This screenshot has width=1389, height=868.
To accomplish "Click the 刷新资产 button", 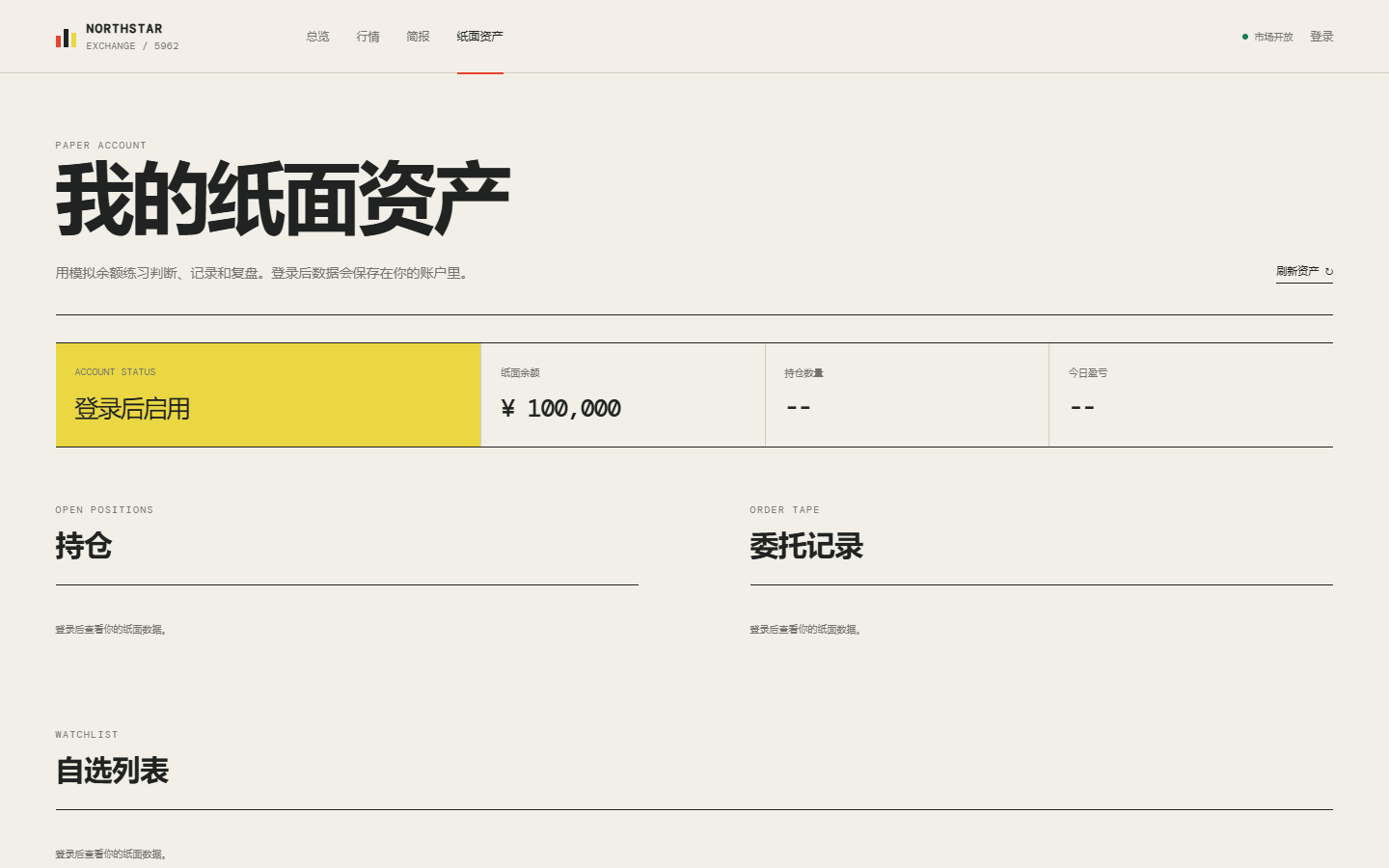I will coord(1304,272).
